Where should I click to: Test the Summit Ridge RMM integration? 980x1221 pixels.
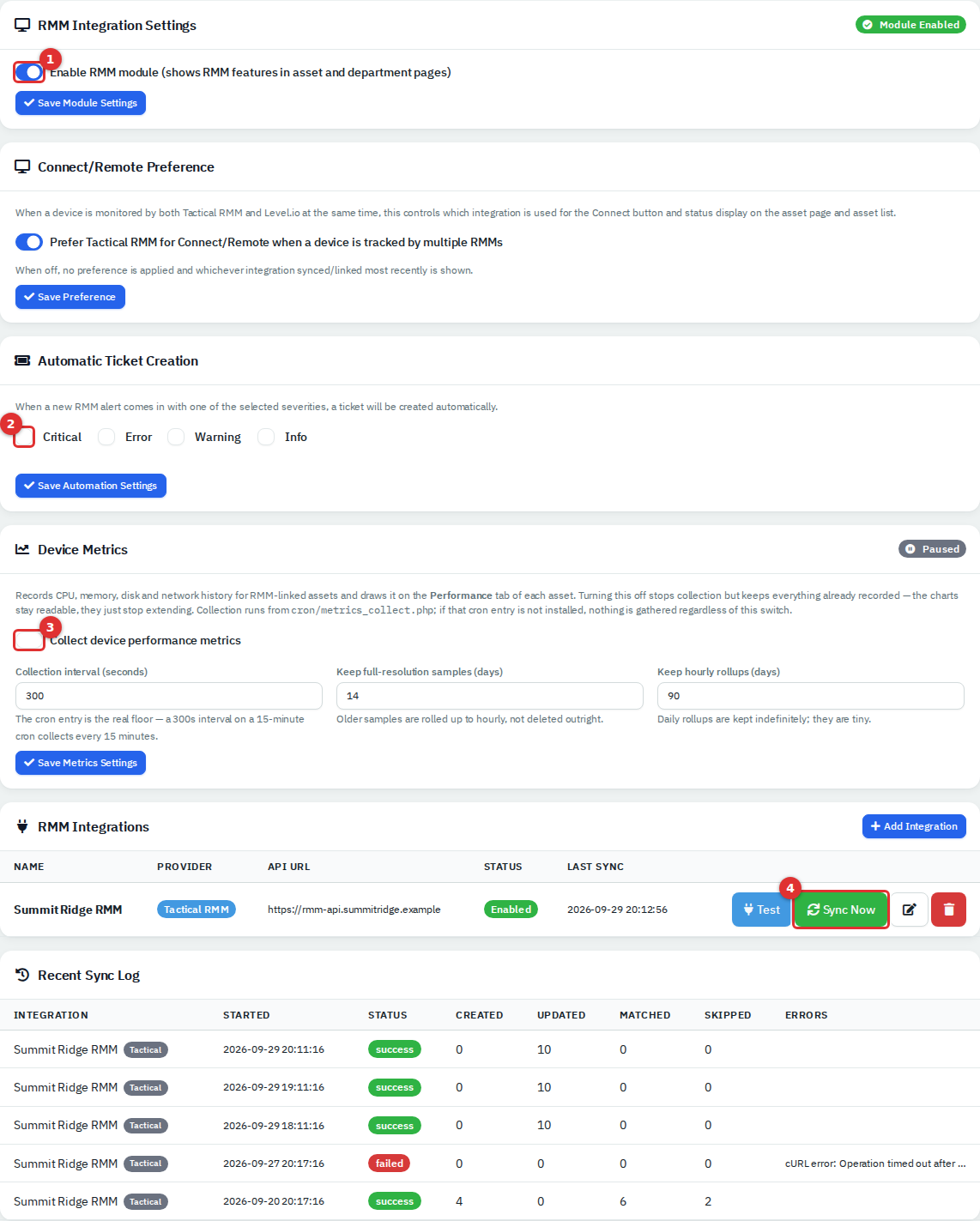tap(761, 910)
